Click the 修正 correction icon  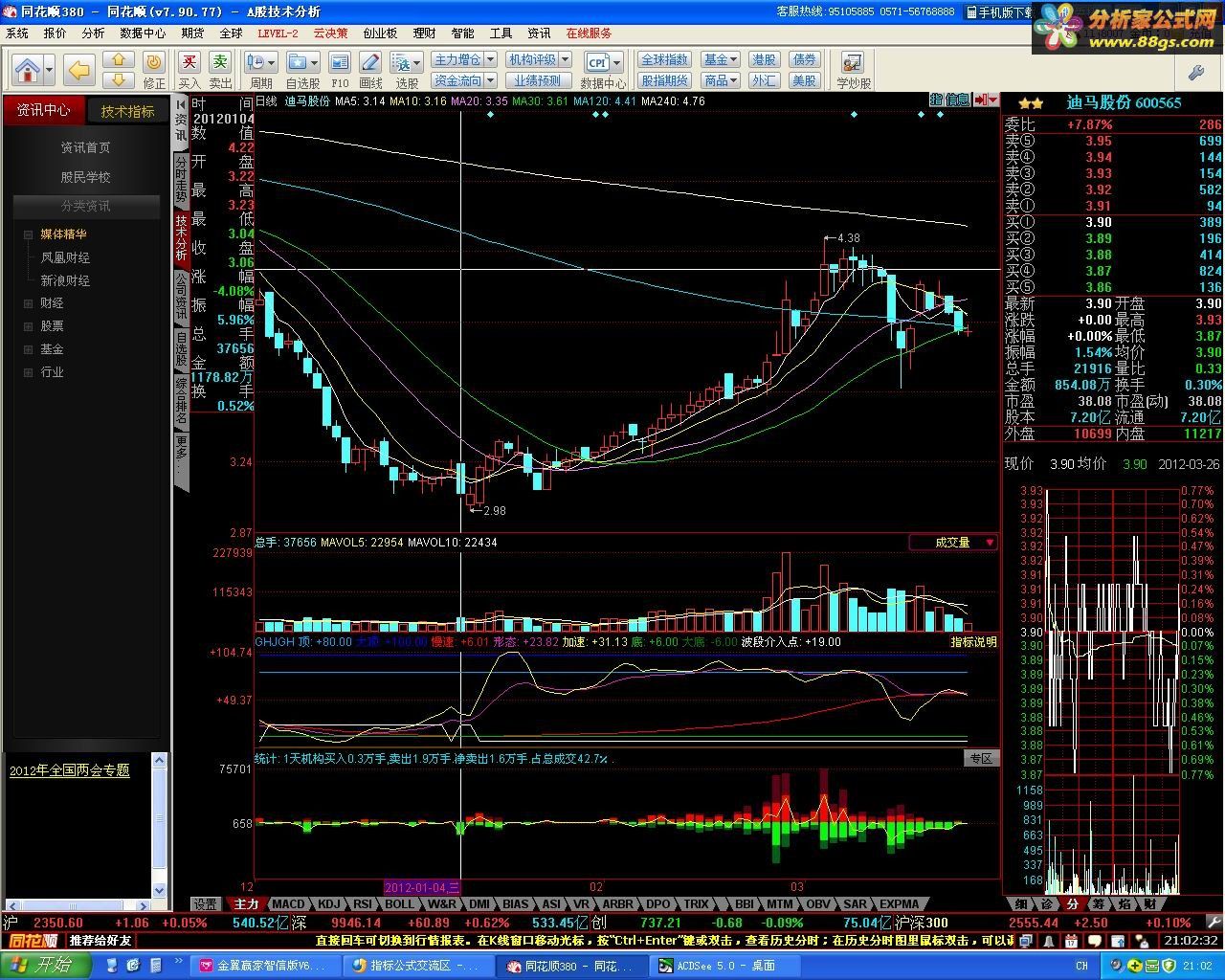[154, 71]
